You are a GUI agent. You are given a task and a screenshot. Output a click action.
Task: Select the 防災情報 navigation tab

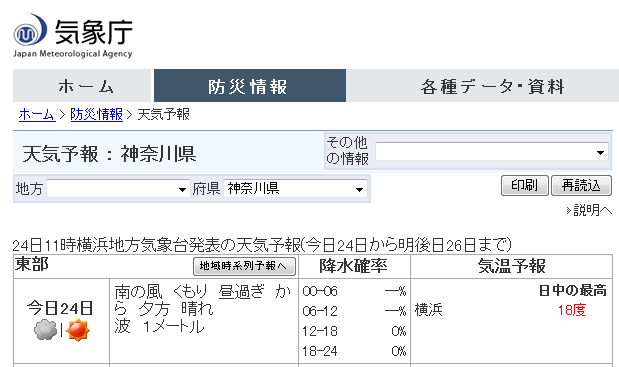[x=250, y=86]
